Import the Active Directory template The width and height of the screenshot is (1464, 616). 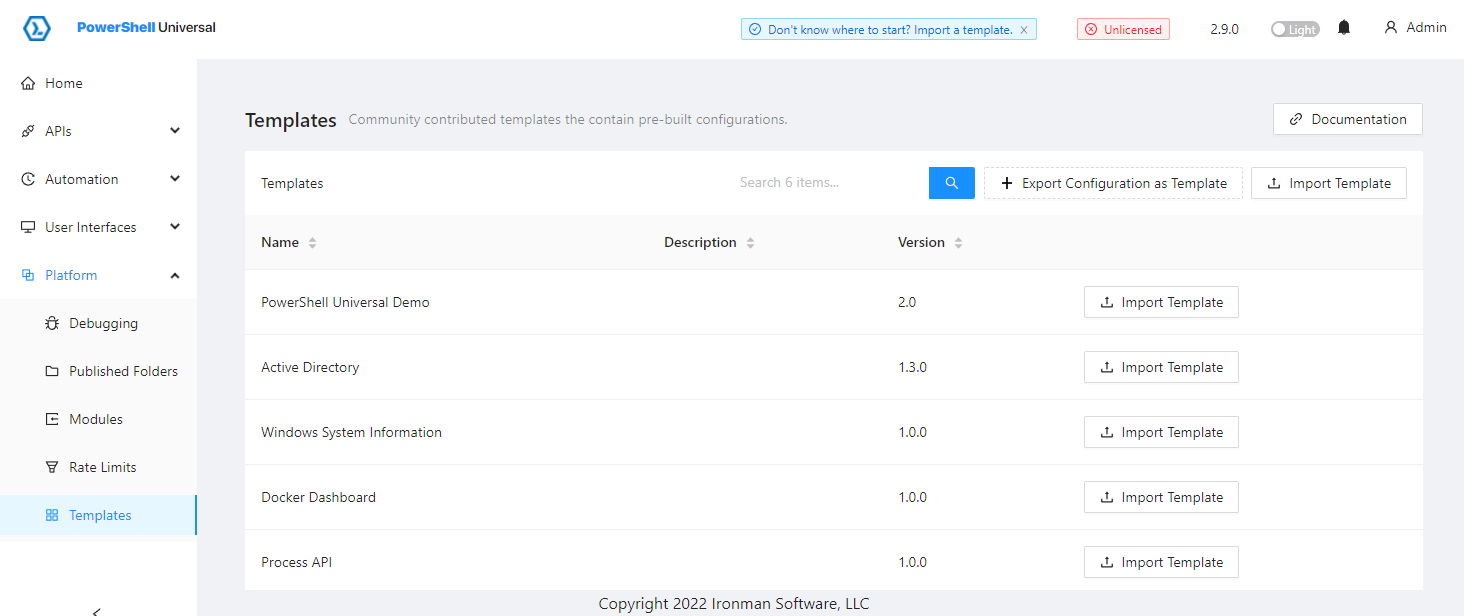click(1160, 367)
